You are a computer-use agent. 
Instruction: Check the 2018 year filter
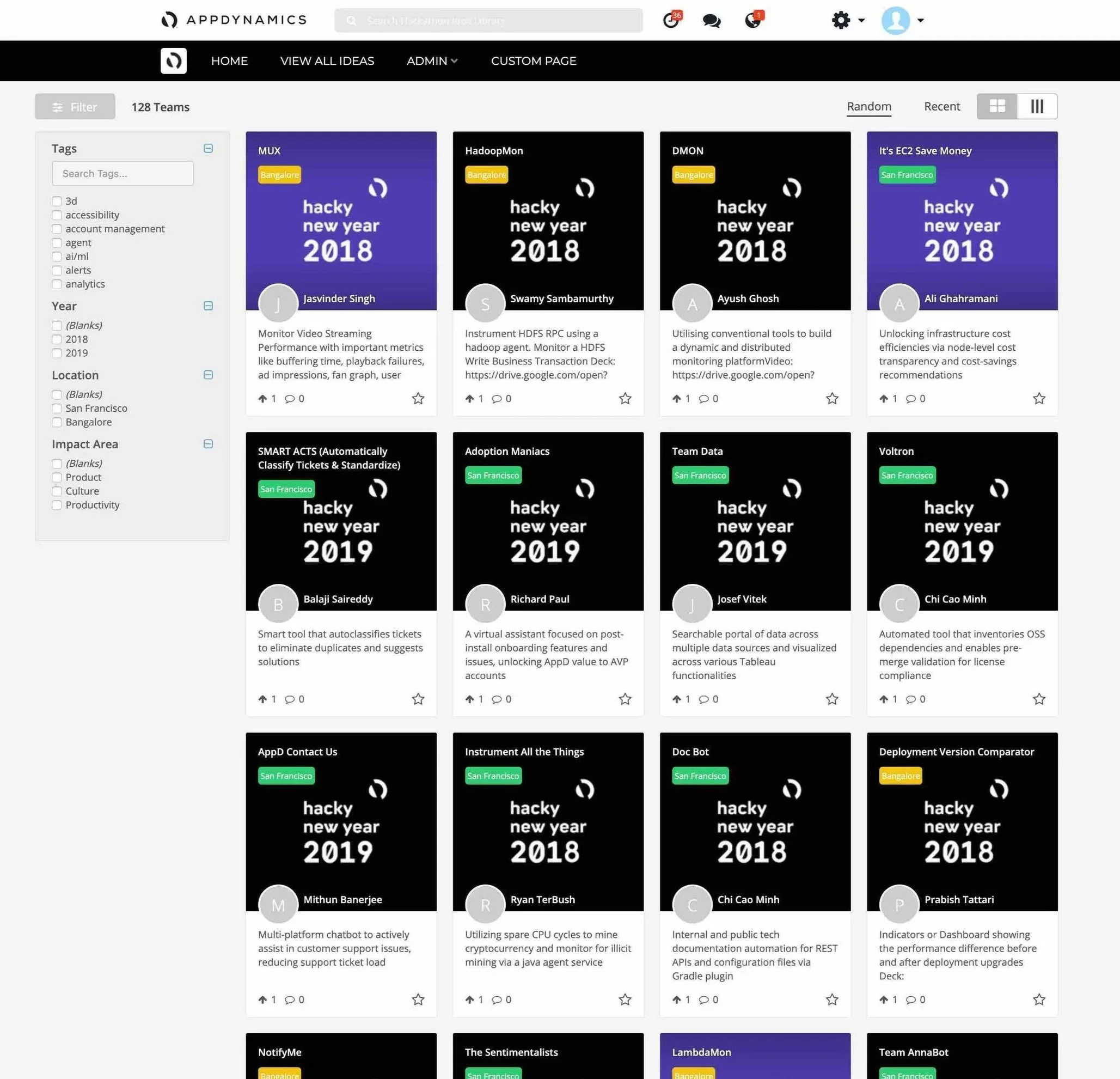click(57, 339)
